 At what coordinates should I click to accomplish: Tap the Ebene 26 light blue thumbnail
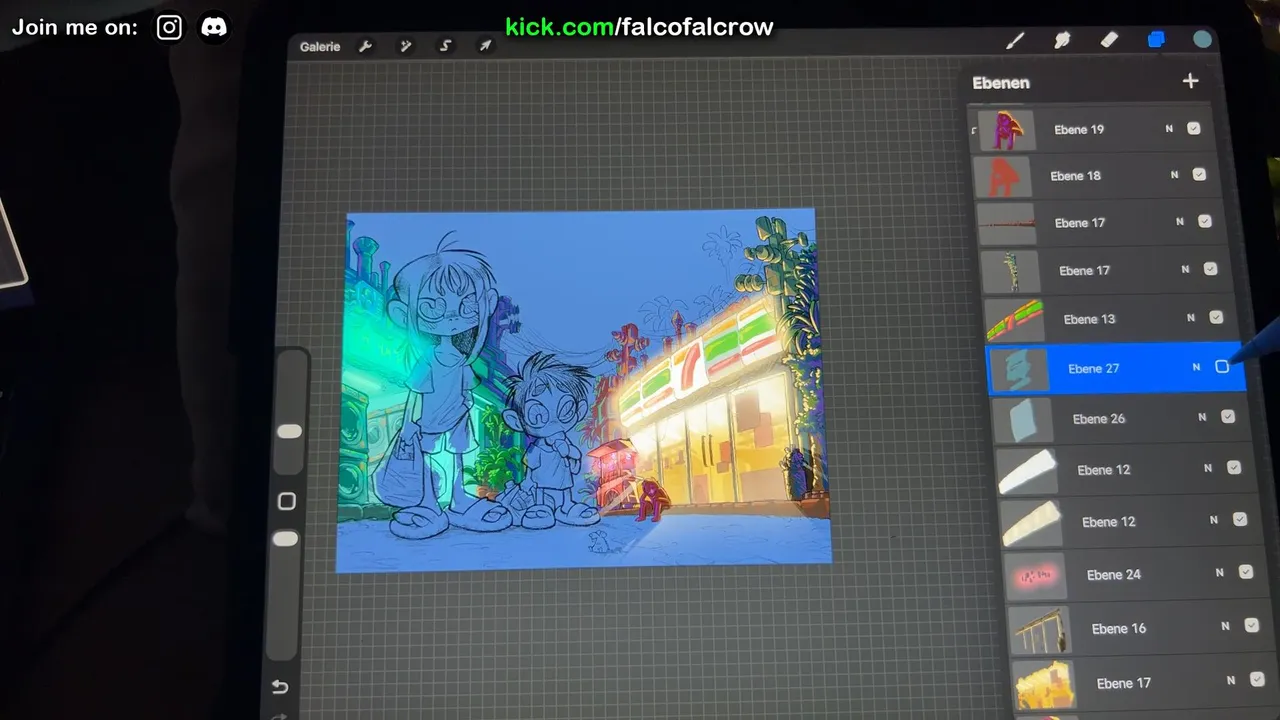(x=1024, y=420)
